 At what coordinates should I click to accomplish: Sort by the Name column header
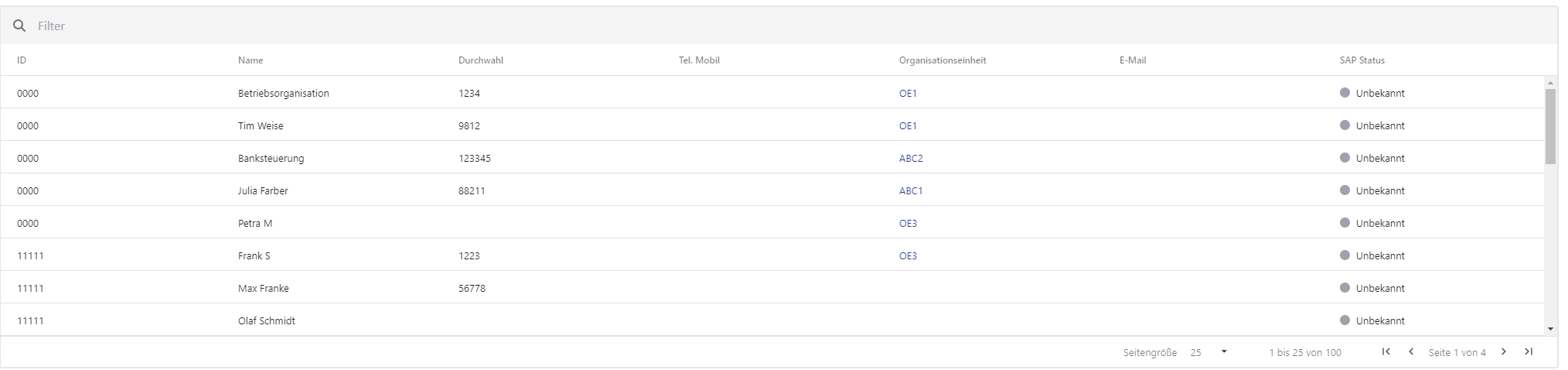(251, 60)
